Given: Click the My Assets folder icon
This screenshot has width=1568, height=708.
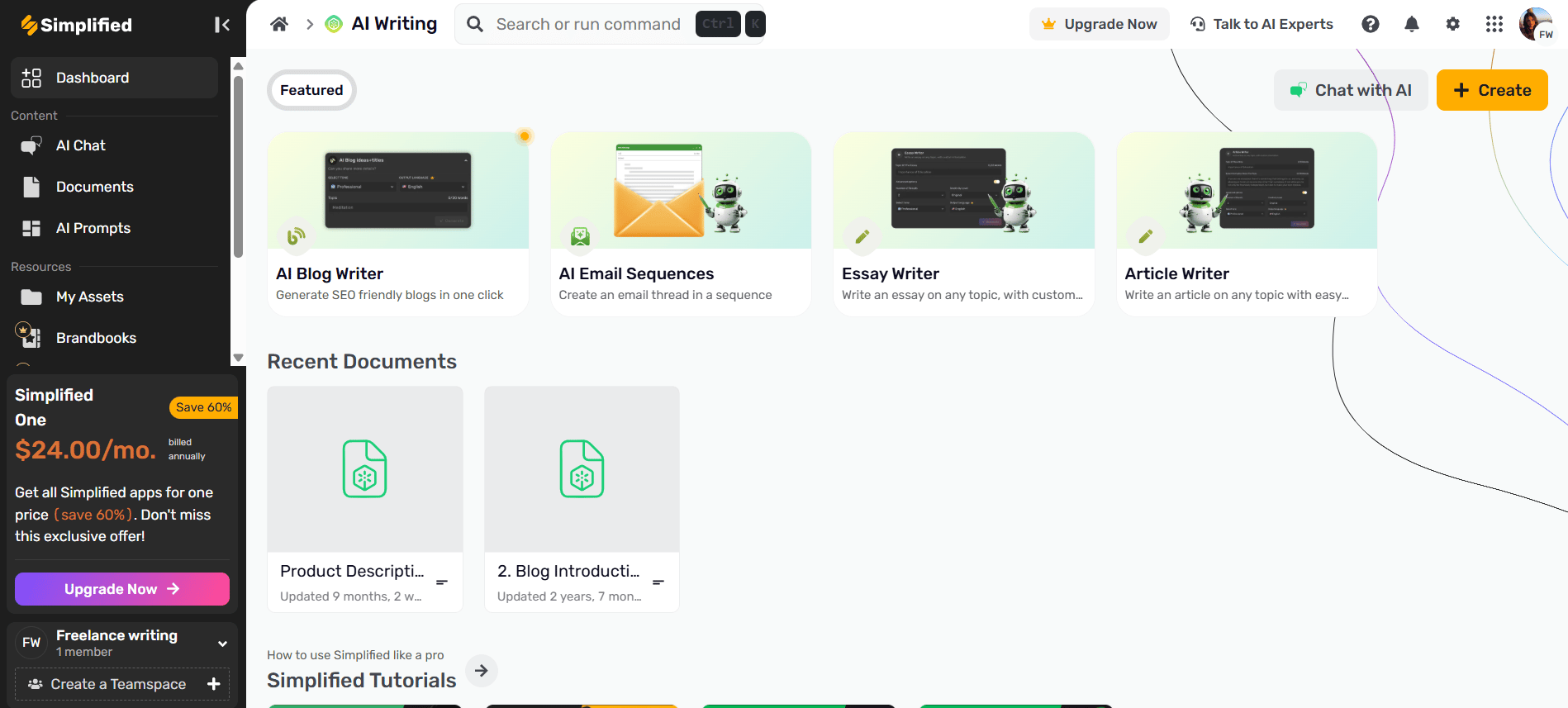Looking at the screenshot, I should coord(31,297).
